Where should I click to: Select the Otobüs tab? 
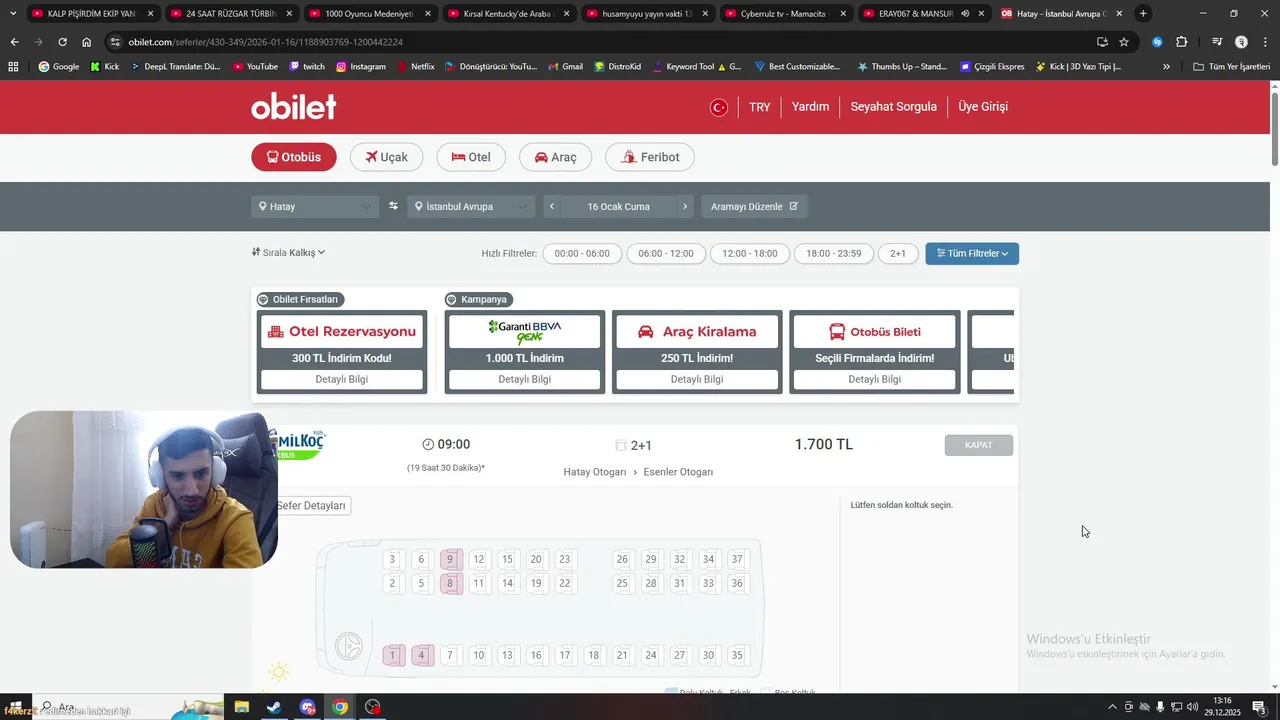coord(294,157)
